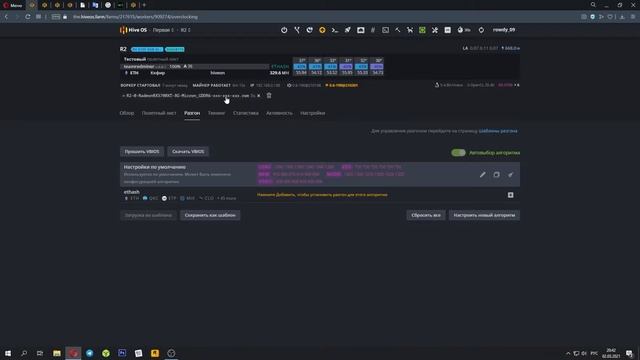Click the Сбросить все button
This screenshot has width=640, height=360.
tap(426, 215)
